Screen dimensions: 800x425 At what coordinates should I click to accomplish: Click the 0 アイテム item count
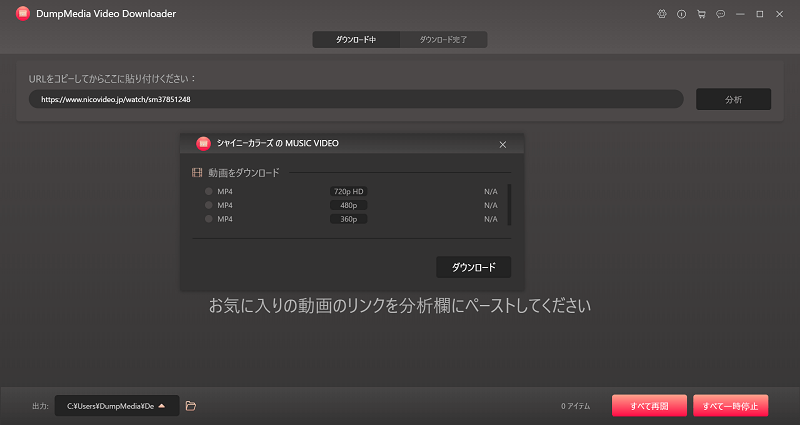pos(576,406)
